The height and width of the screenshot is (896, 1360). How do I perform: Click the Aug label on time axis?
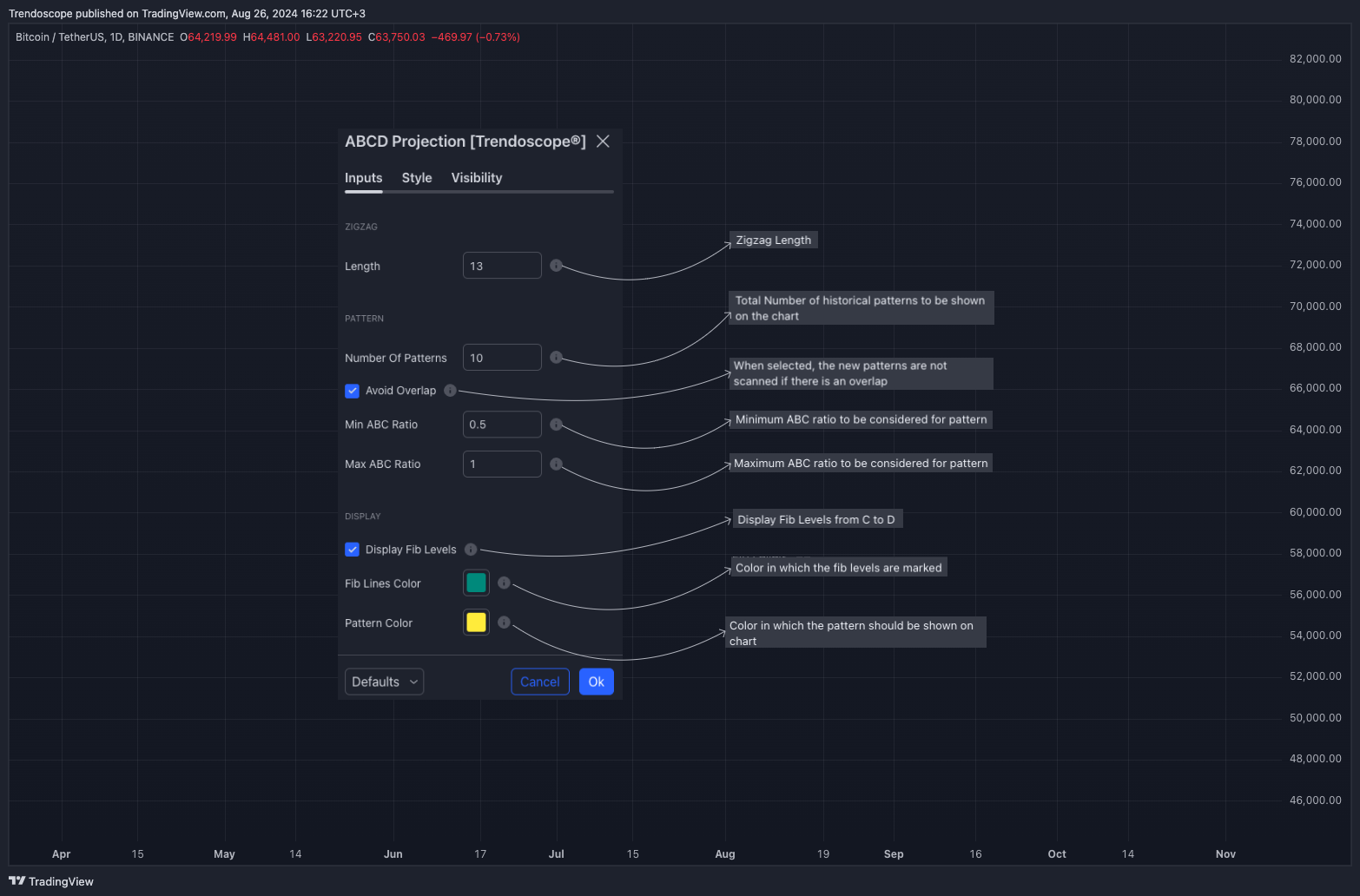725,854
